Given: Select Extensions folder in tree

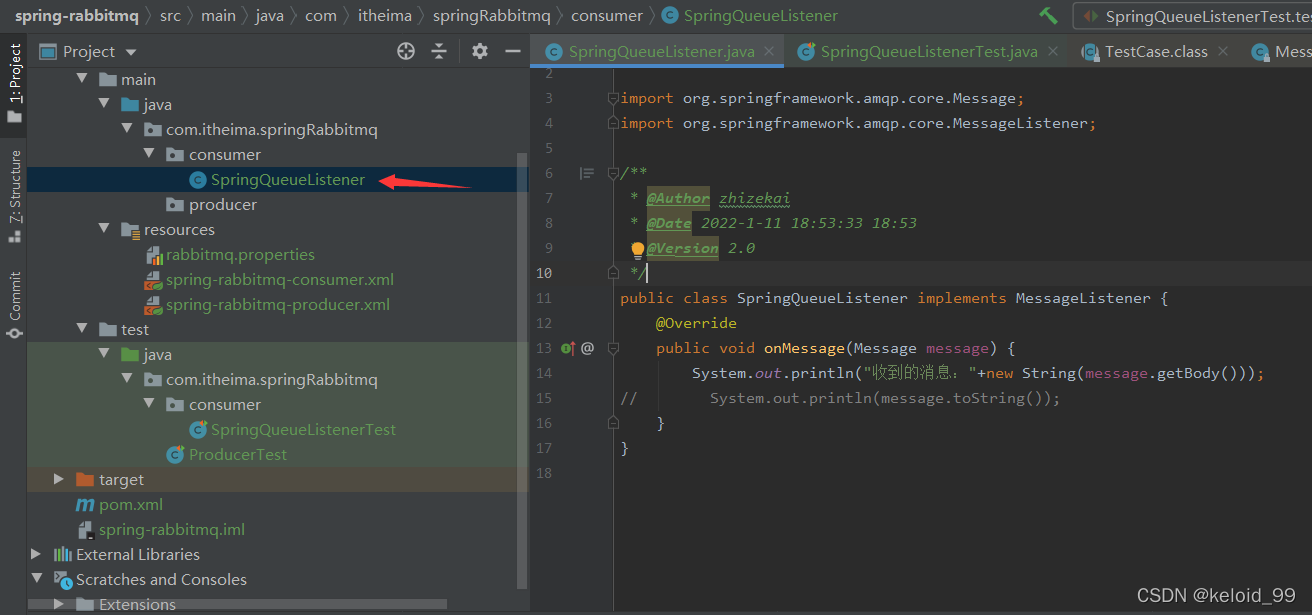Looking at the screenshot, I should click(x=137, y=605).
